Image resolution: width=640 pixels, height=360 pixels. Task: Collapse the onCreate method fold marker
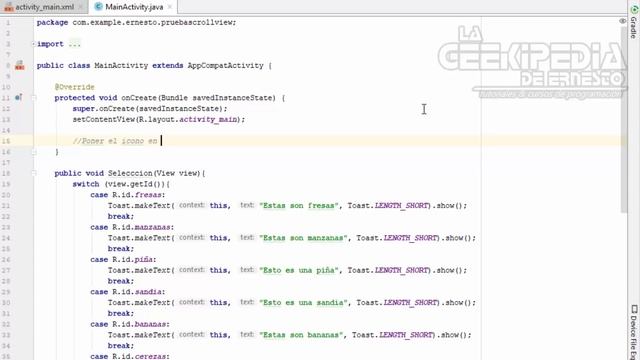pyautogui.click(x=34, y=98)
